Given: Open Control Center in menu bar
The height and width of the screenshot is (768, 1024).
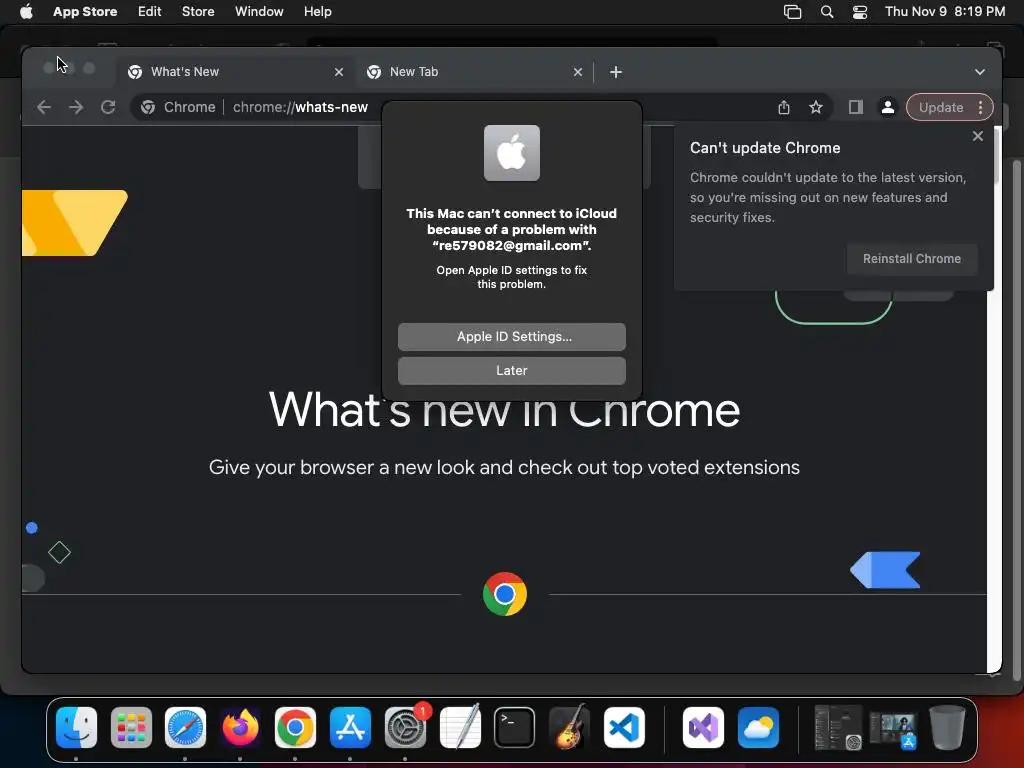Looking at the screenshot, I should [x=860, y=12].
